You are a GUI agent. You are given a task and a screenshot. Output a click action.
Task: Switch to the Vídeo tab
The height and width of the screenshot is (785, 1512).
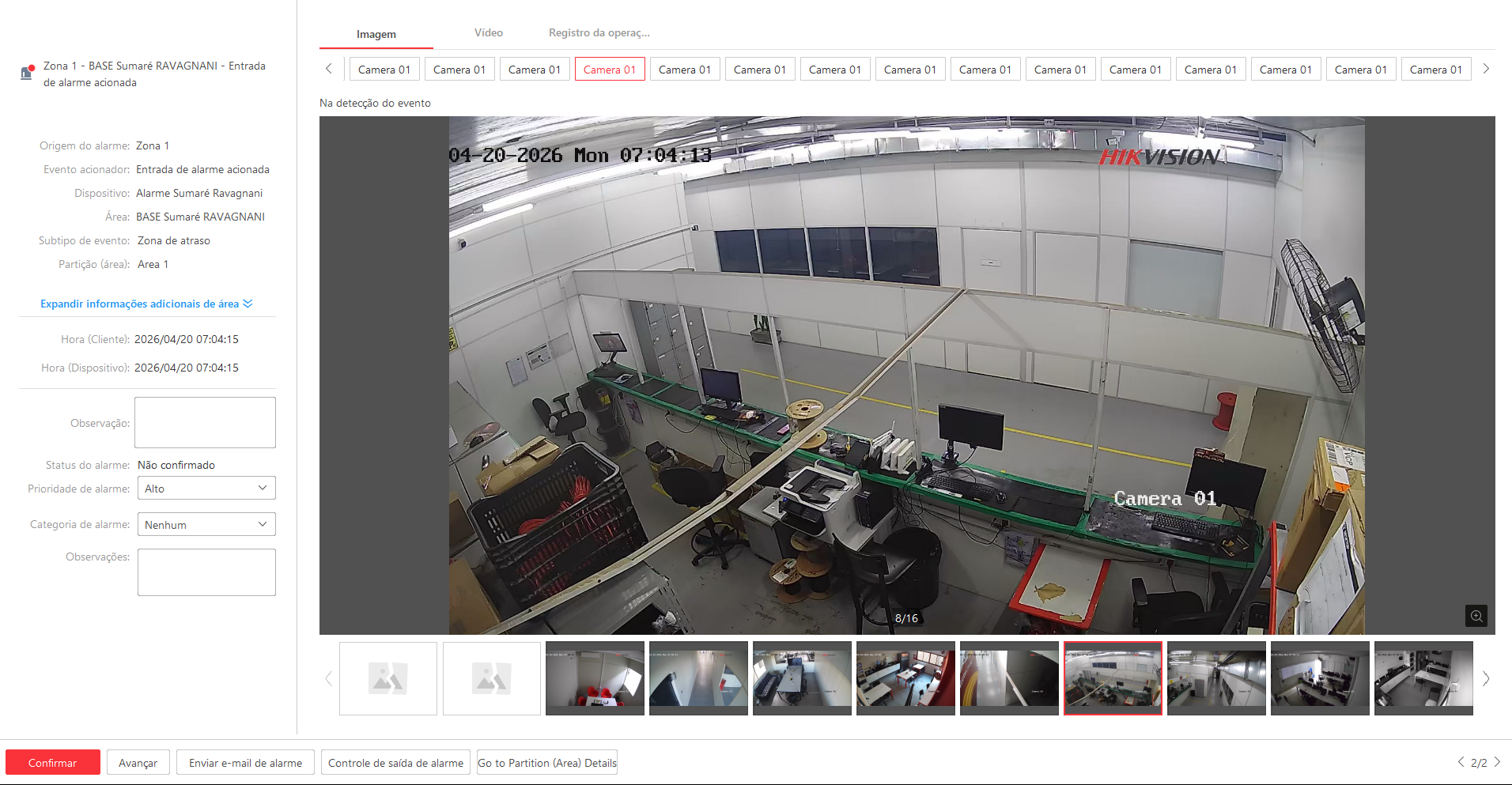[x=488, y=33]
